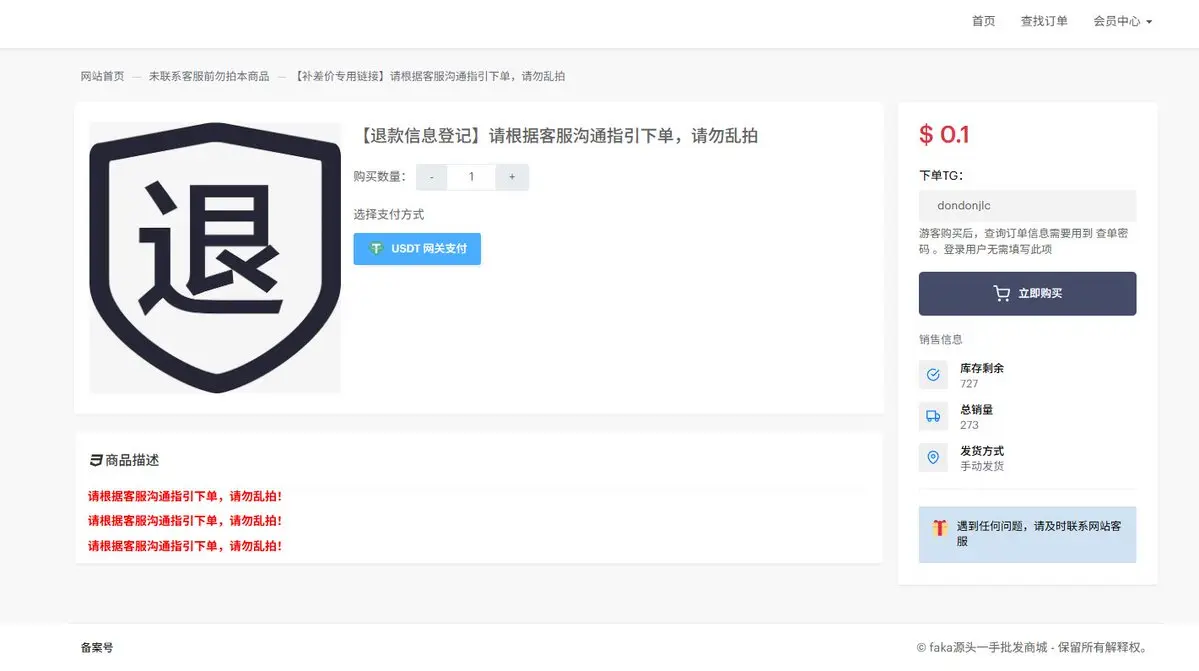Viewport: 1199px width, 671px height.
Task: Click the 下单TG input field
Action: click(x=1027, y=206)
